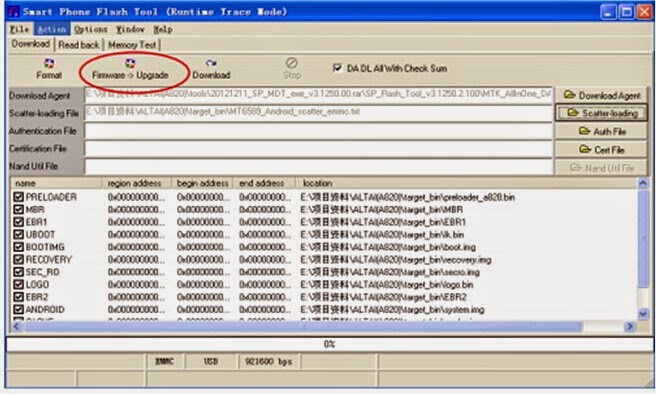
Task: Select the preloader_a820.bin location cell
Action: click(407, 197)
